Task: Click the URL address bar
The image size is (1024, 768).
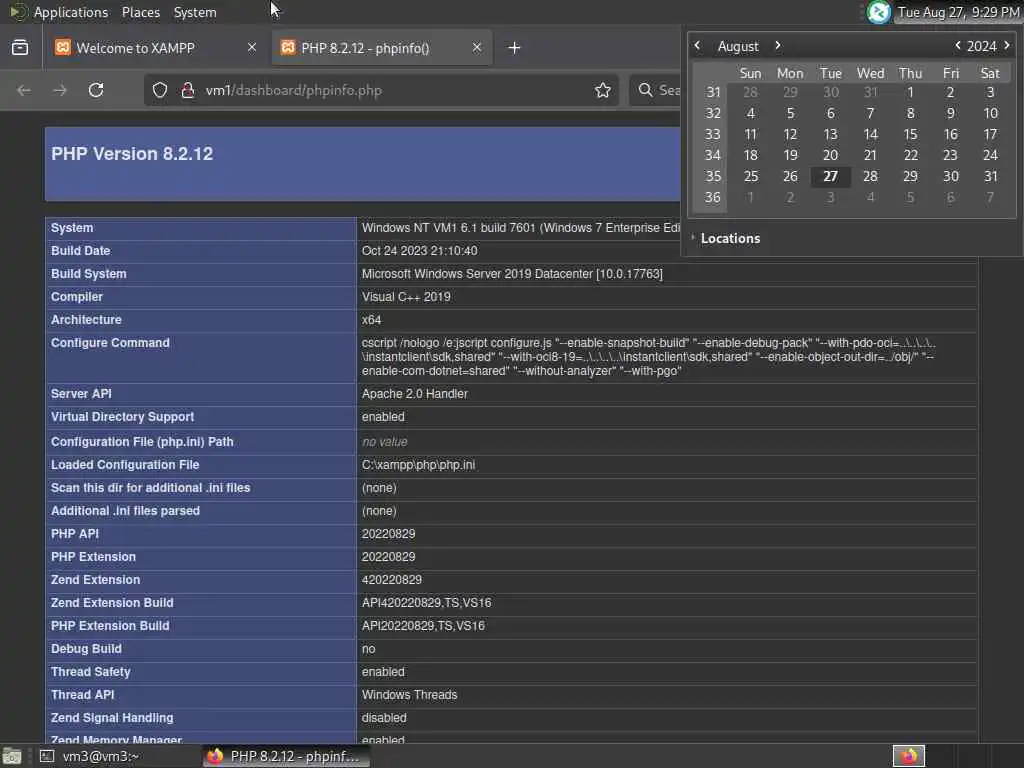Action: pos(382,90)
